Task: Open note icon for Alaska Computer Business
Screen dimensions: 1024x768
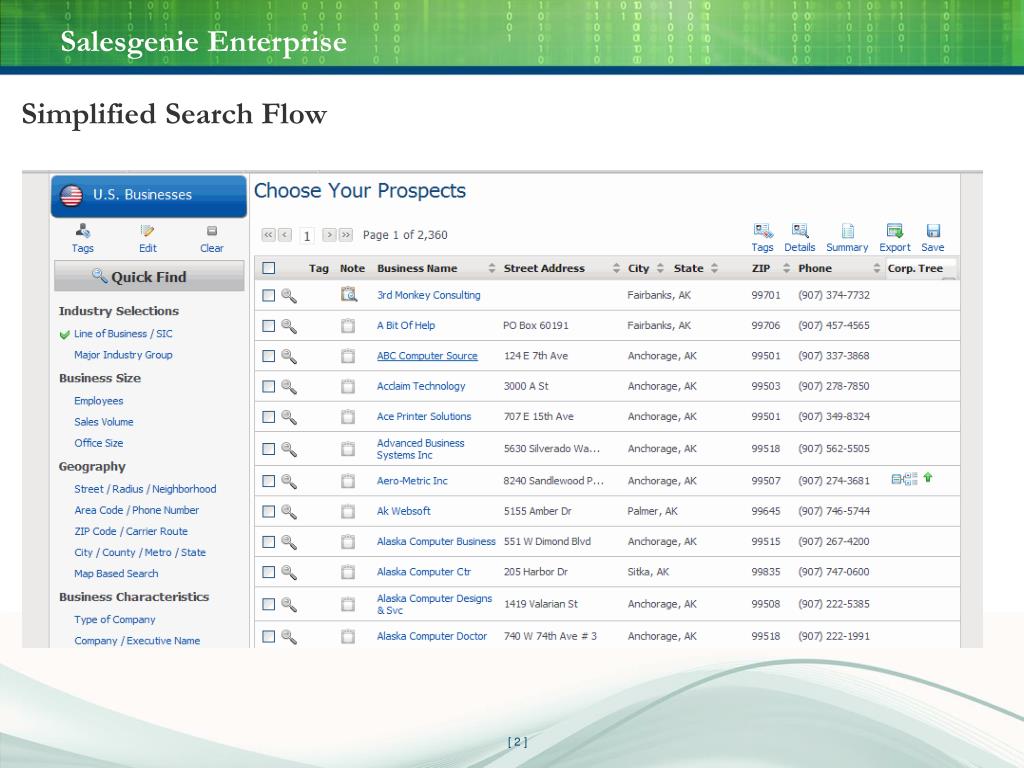Action: point(348,541)
